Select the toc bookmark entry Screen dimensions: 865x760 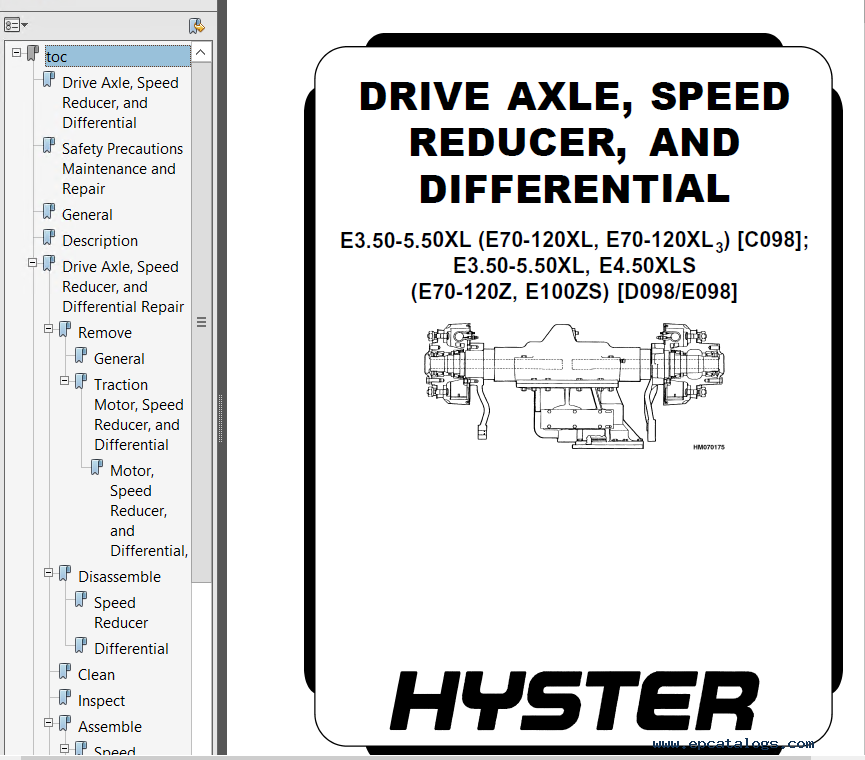[118, 56]
